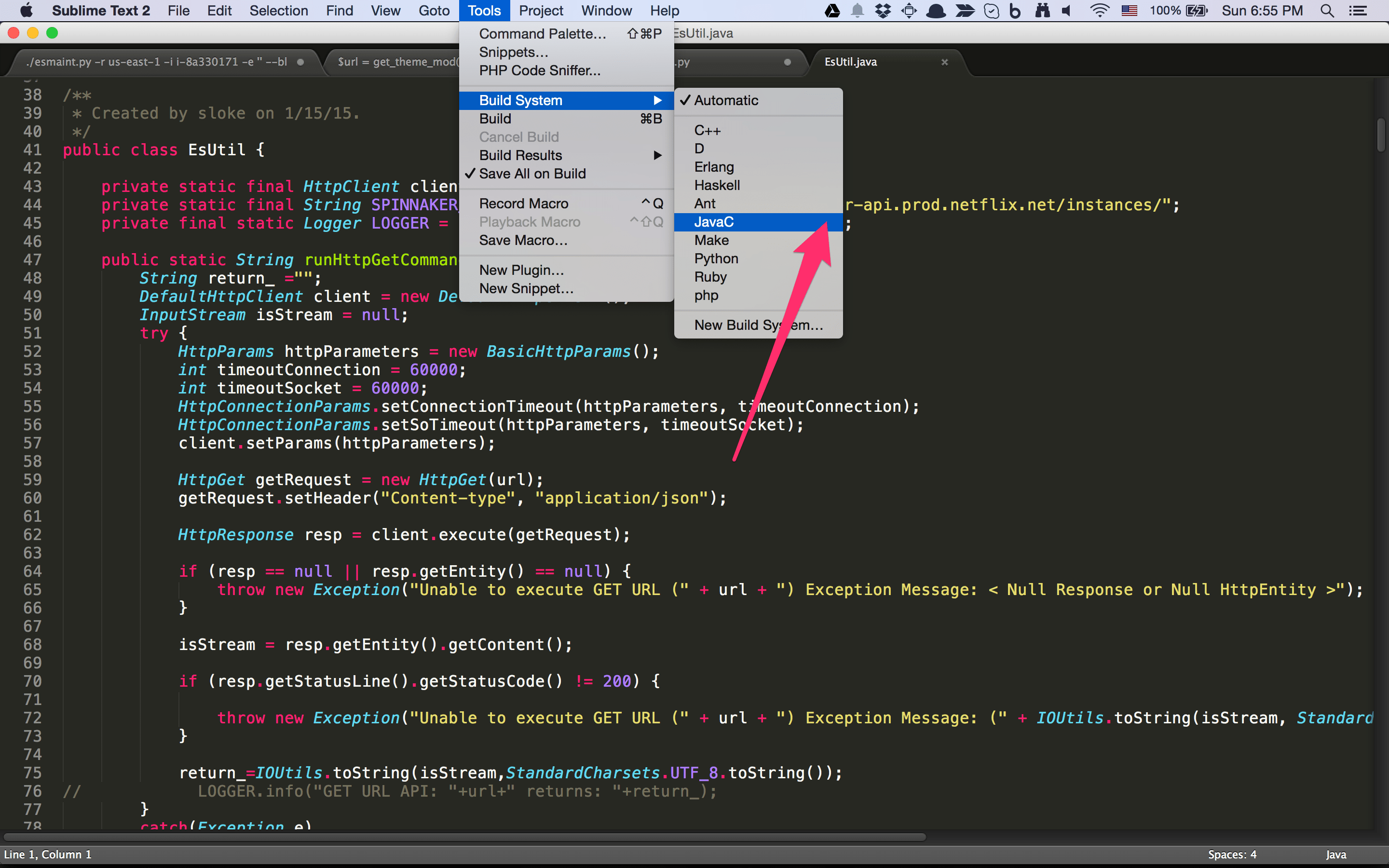Open Command Palette... from Tools menu
The height and width of the screenshot is (868, 1389).
542,34
